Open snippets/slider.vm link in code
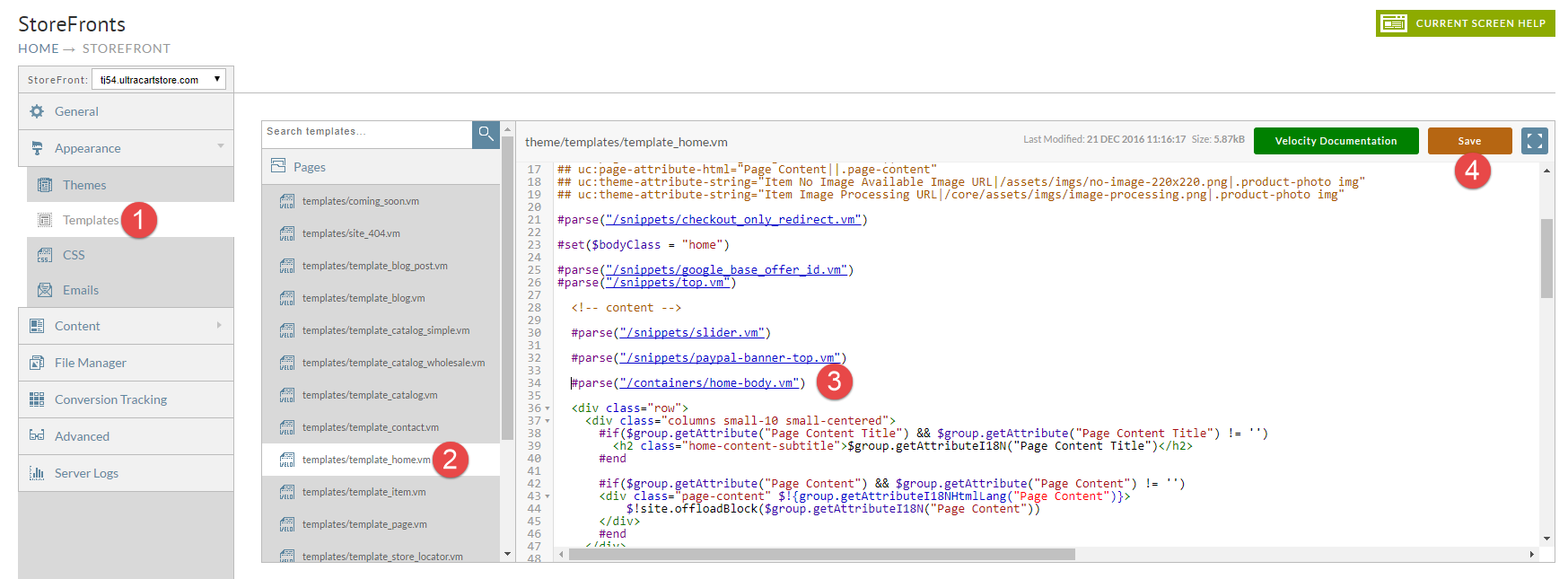This screenshot has width=1568, height=579. [x=691, y=333]
